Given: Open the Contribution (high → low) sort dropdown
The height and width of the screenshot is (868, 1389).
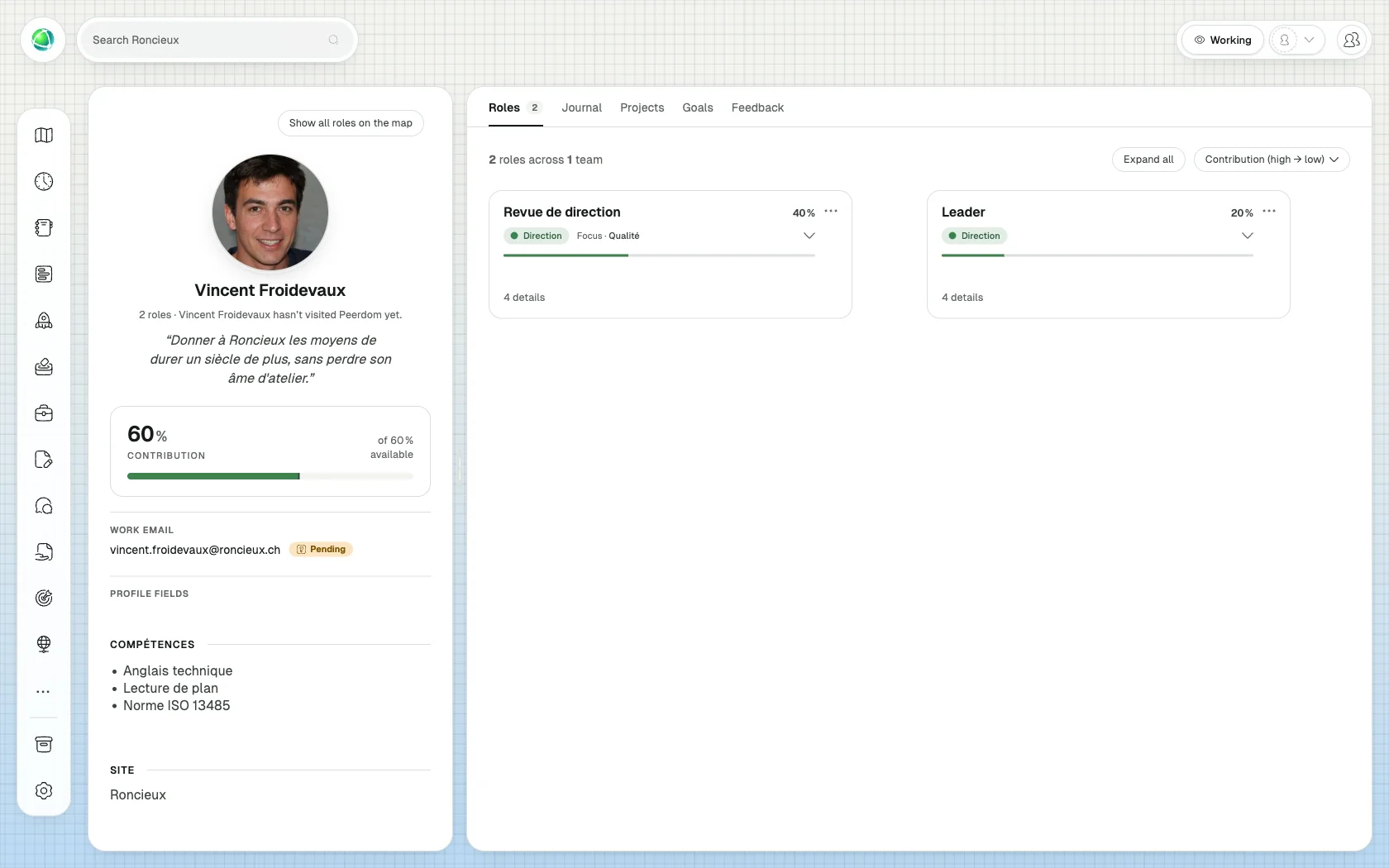Looking at the screenshot, I should (x=1272, y=160).
